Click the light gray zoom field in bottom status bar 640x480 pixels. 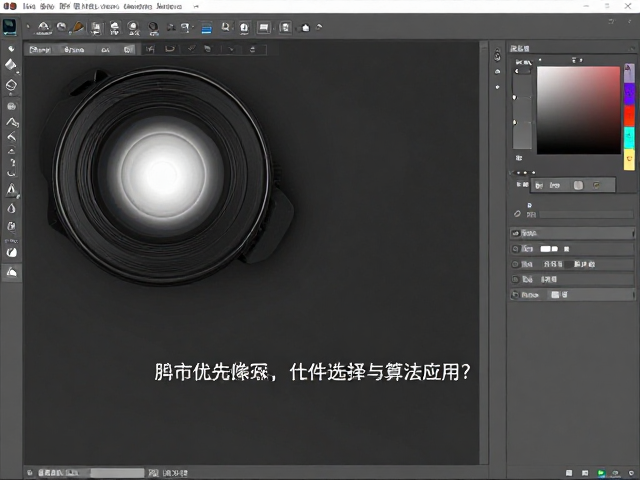(117, 473)
